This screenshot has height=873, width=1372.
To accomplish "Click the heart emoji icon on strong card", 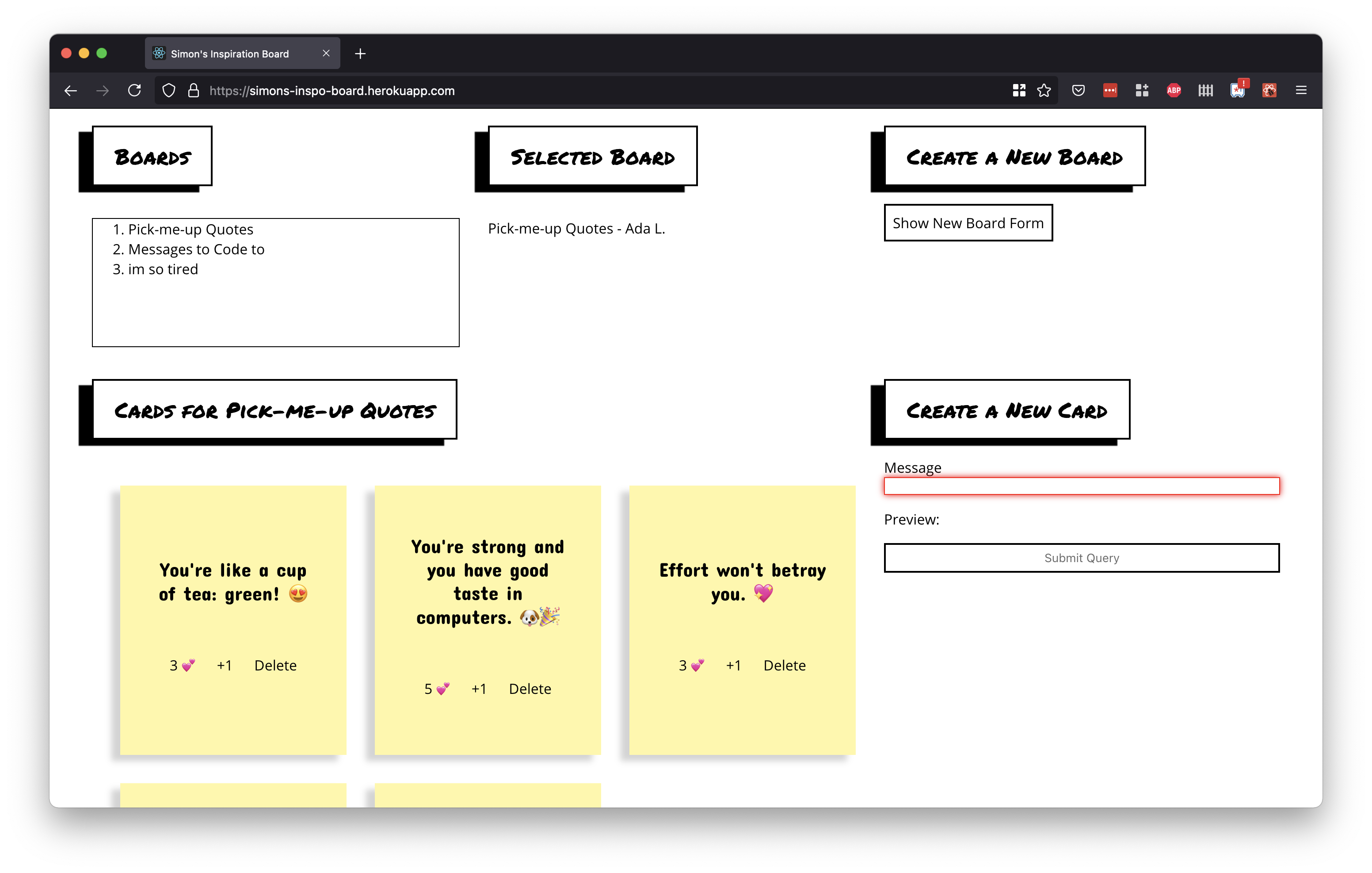I will point(440,688).
